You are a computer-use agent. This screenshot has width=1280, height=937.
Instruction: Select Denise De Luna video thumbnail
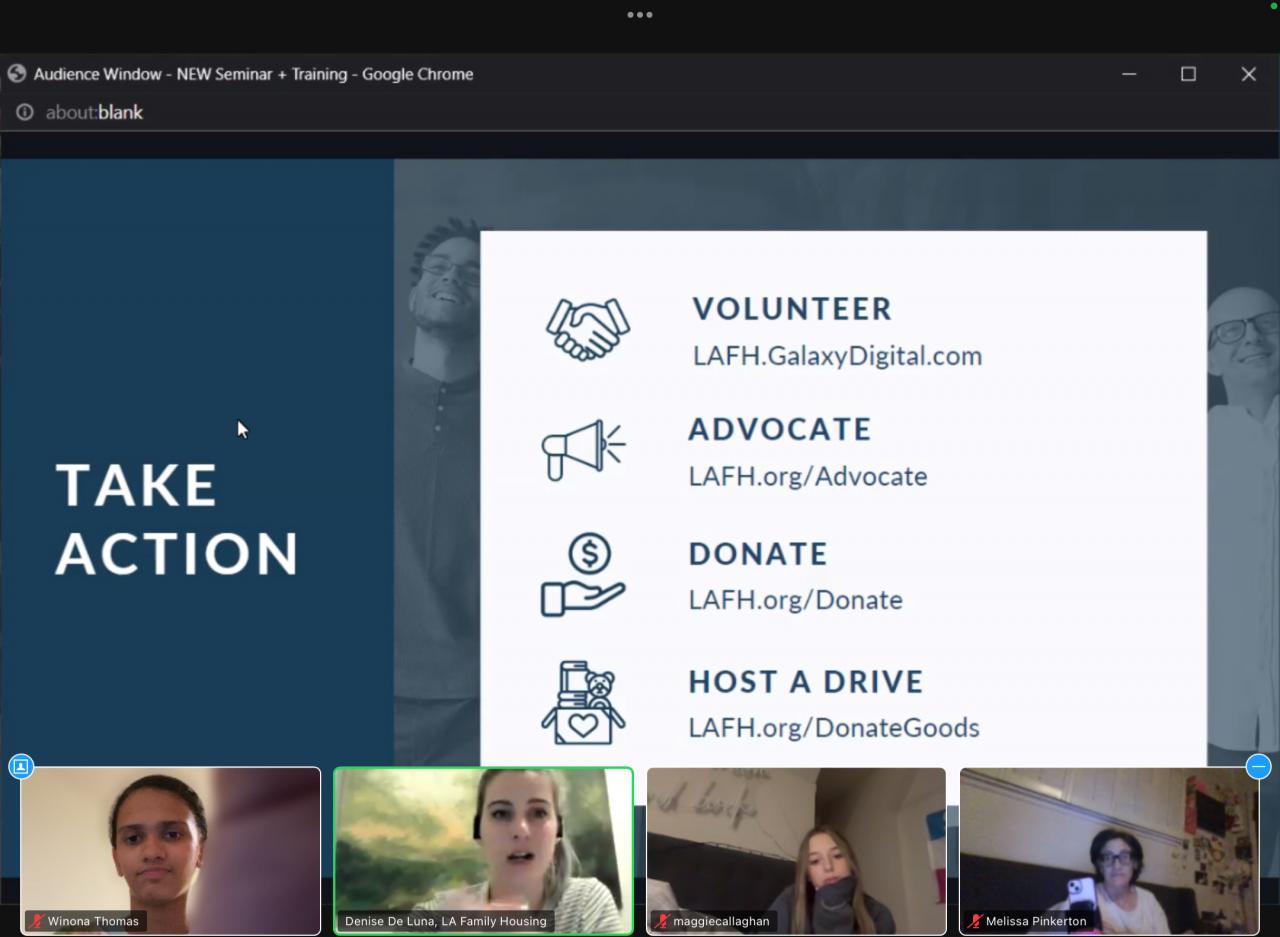tap(483, 851)
